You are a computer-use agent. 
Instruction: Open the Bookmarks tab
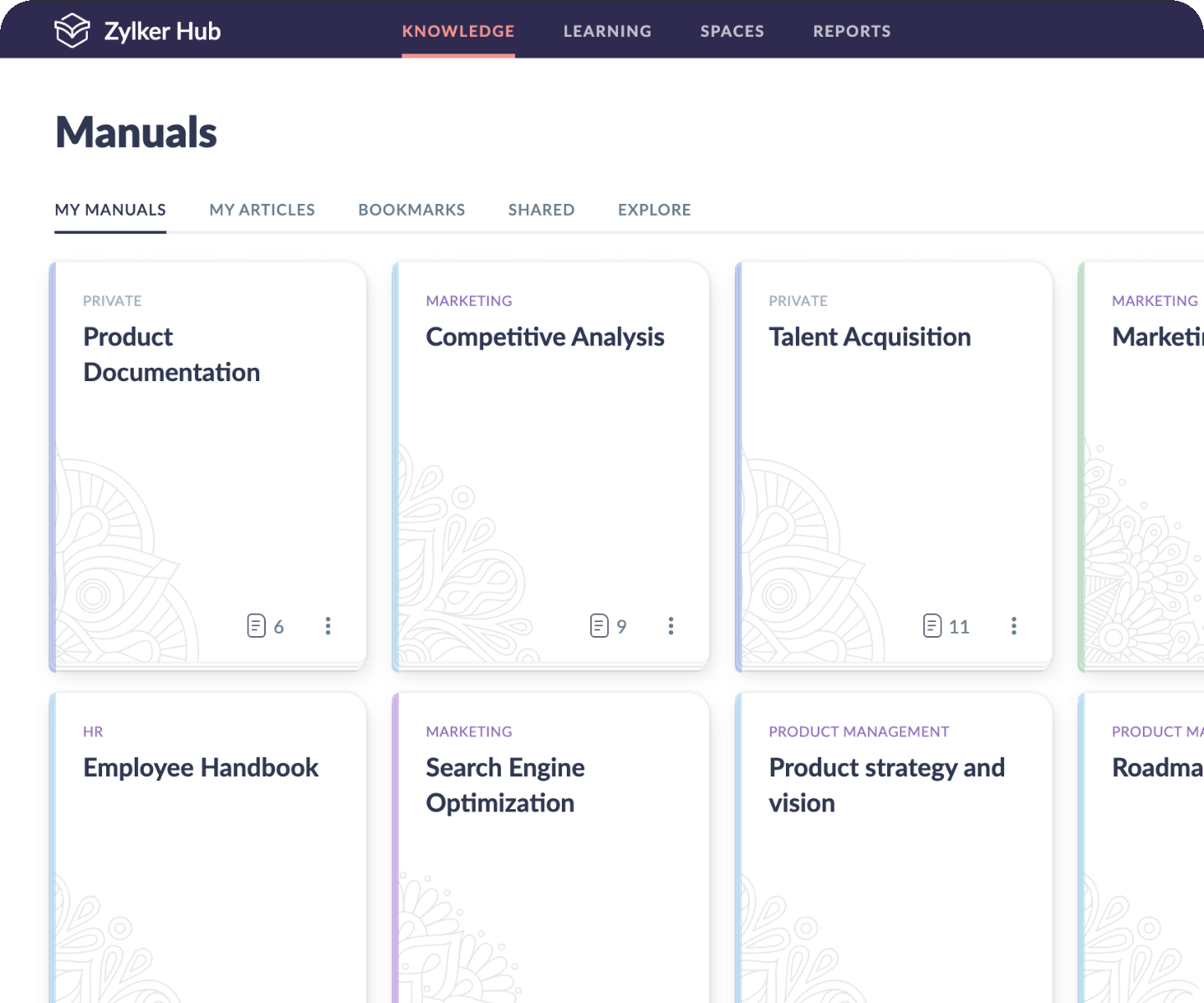pyautogui.click(x=411, y=210)
